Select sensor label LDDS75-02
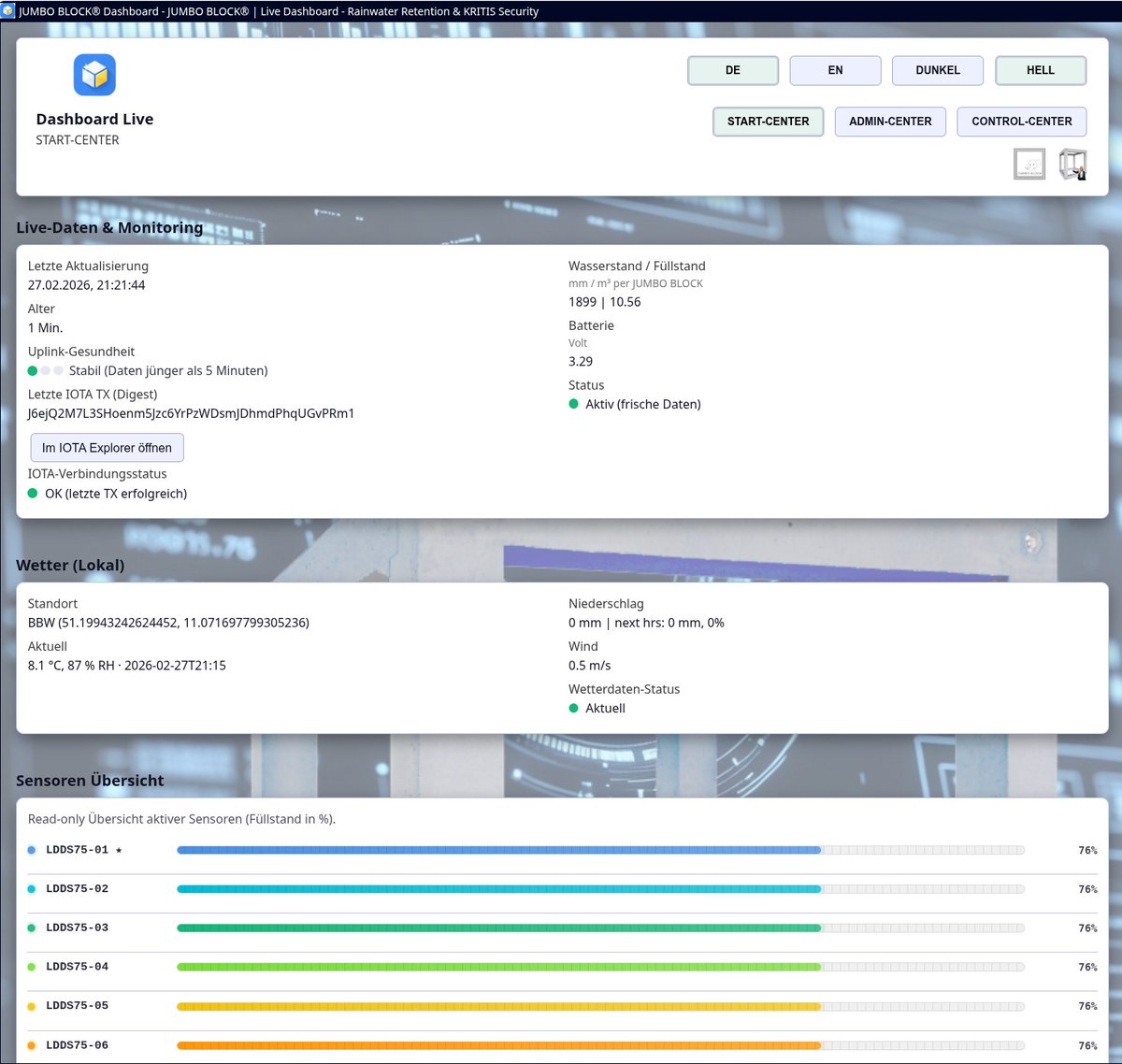1122x1064 pixels. (x=78, y=889)
